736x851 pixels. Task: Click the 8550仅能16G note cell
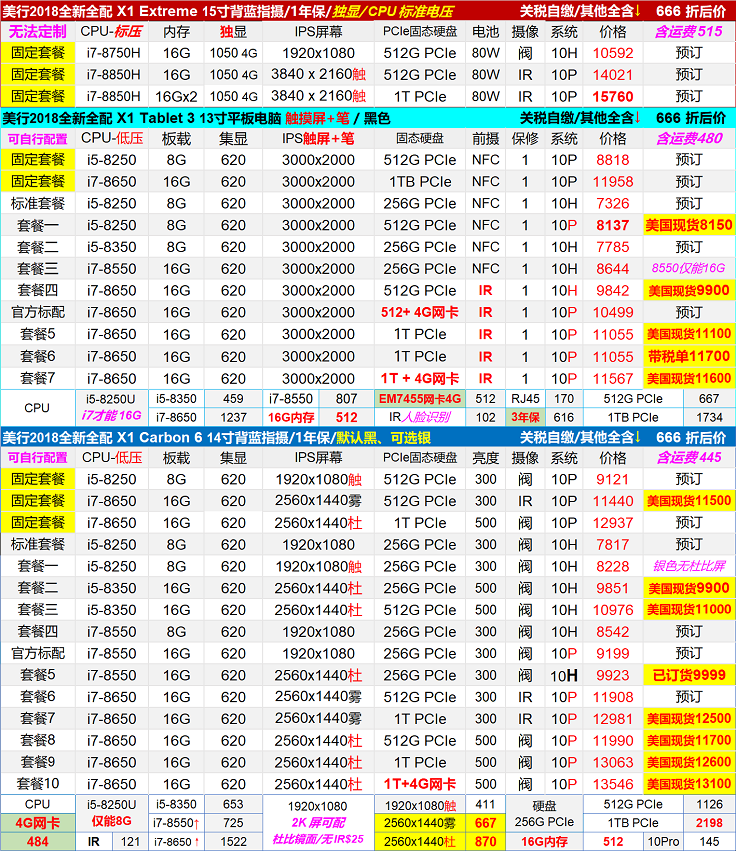coord(688,269)
